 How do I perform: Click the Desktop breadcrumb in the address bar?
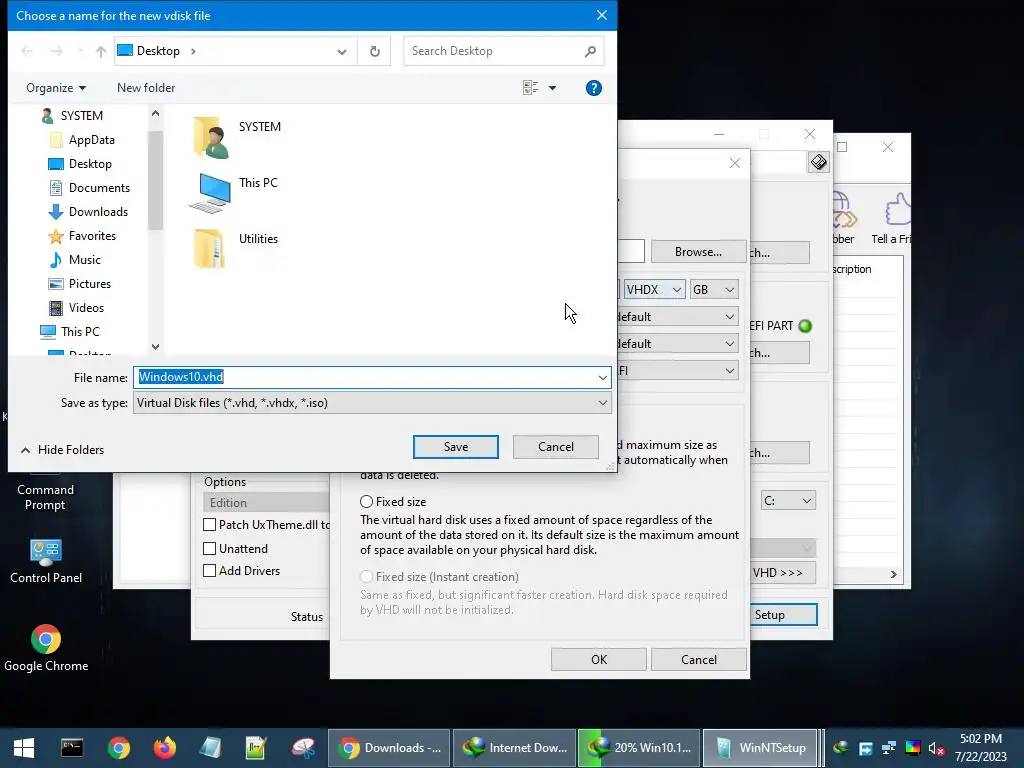[x=158, y=51]
